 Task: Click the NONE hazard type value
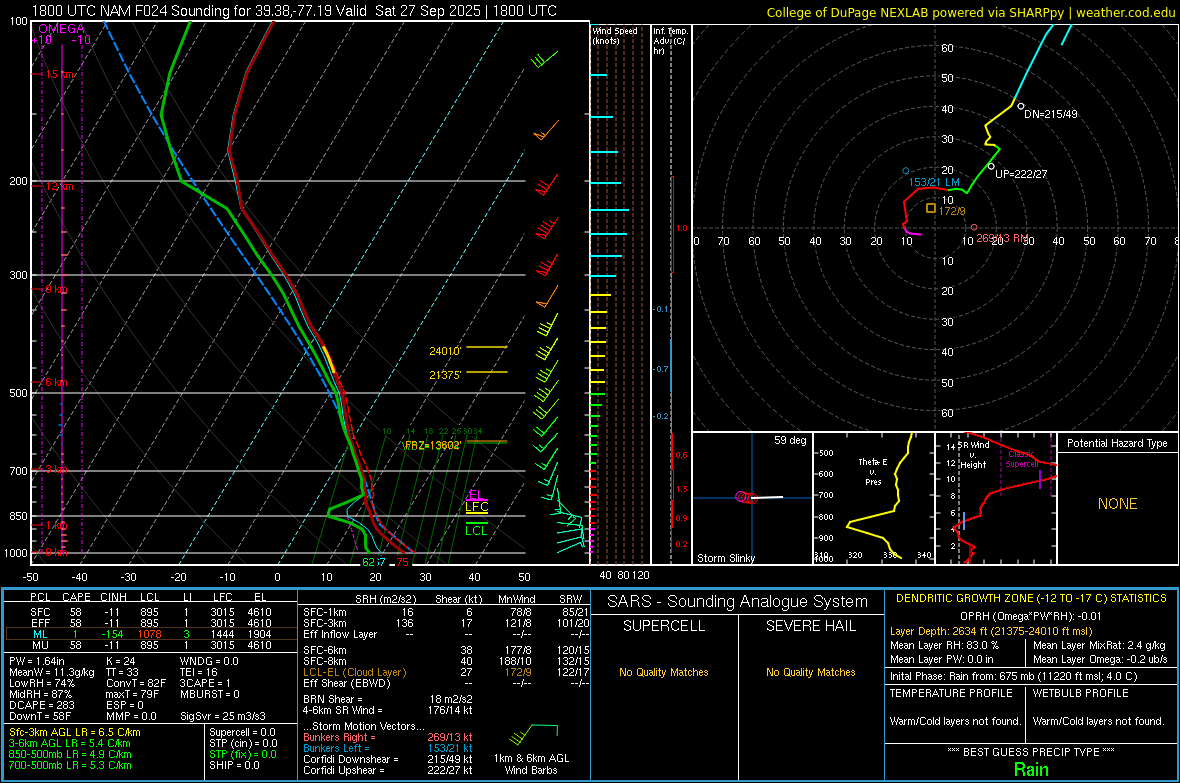point(1117,504)
